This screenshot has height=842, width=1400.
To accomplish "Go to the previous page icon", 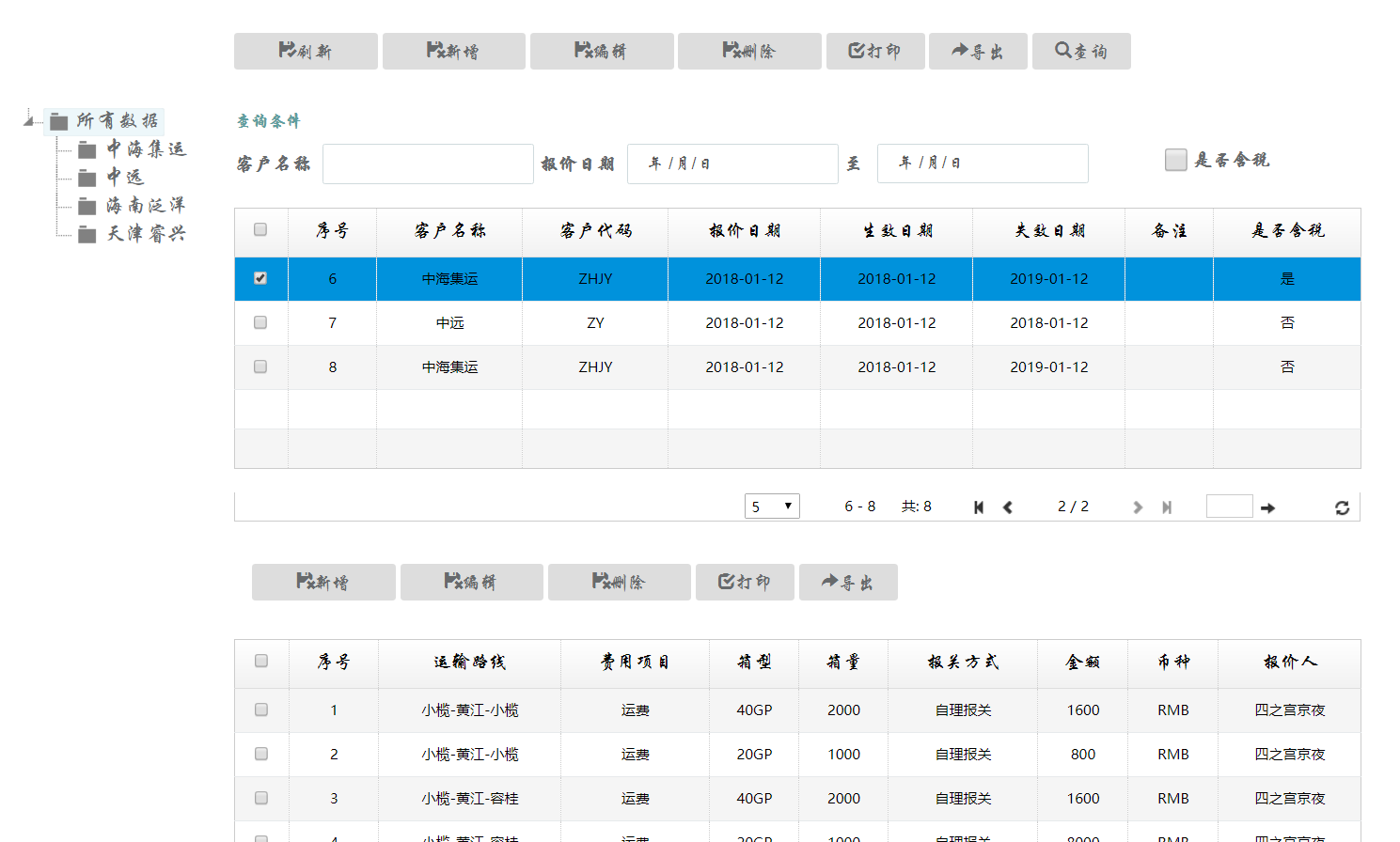I will click(1008, 507).
